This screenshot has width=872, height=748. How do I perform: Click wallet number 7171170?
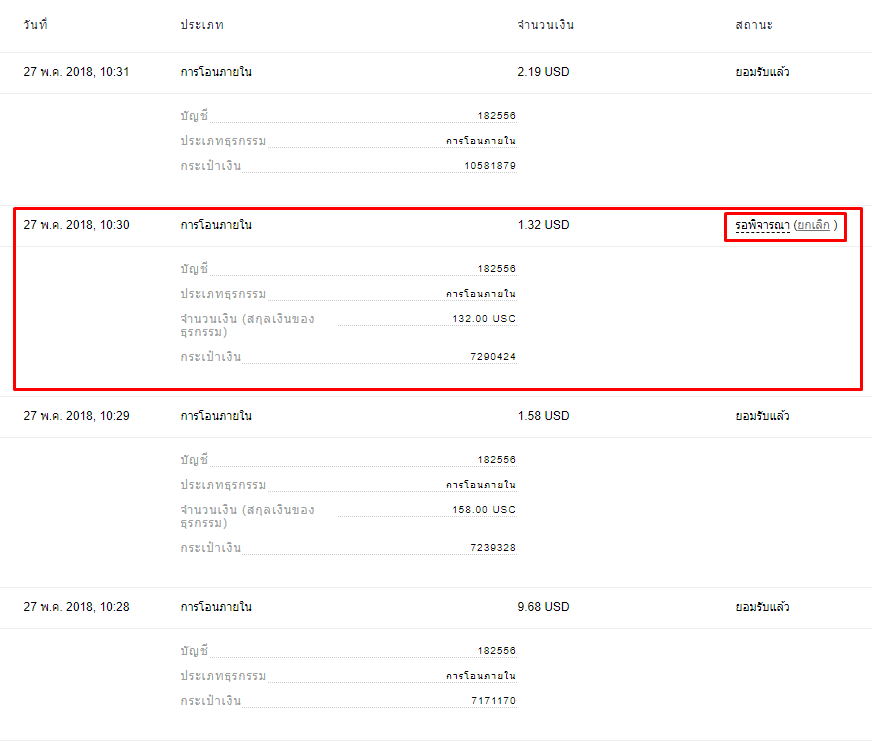coord(493,701)
